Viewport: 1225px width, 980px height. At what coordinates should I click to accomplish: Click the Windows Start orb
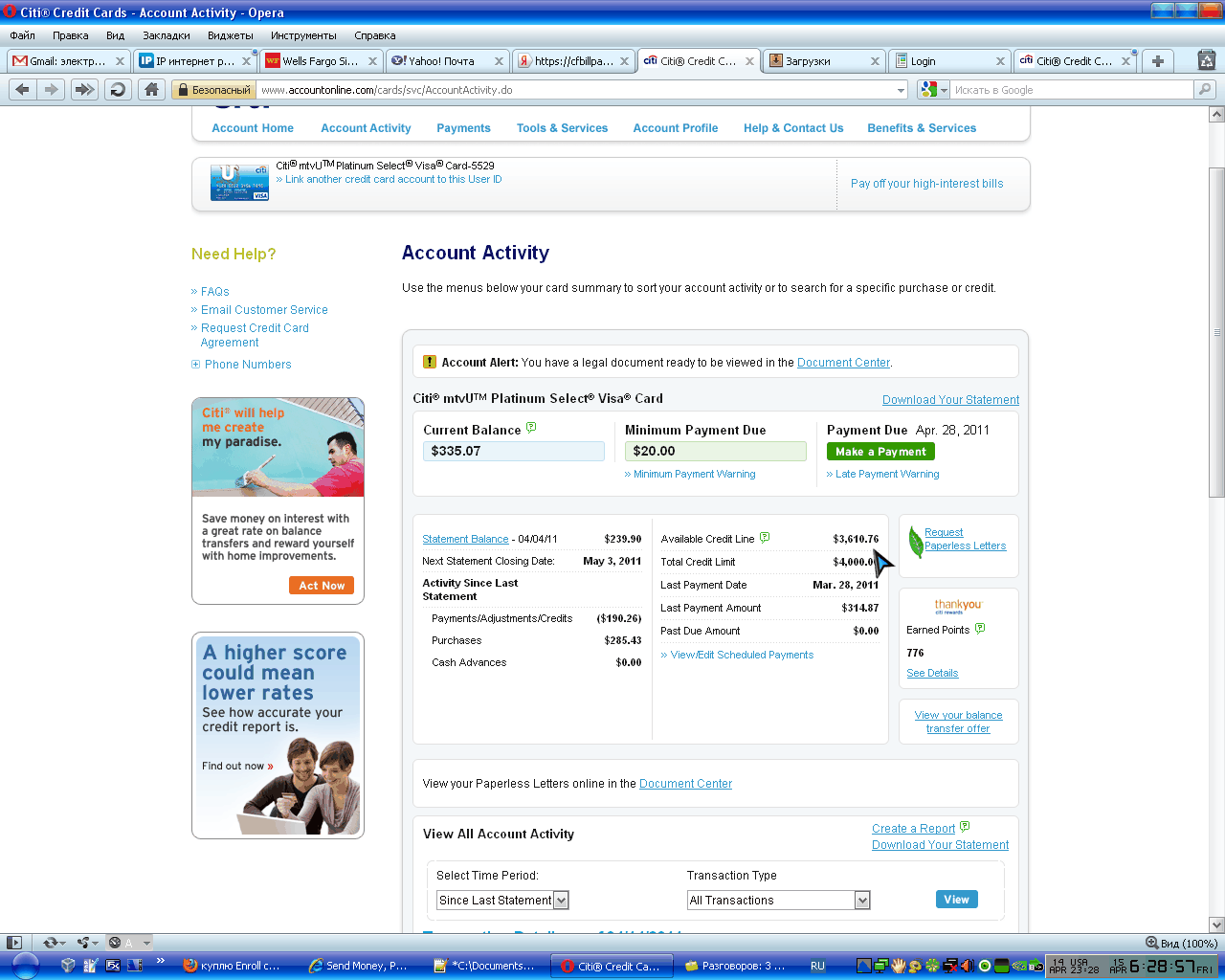(x=24, y=966)
